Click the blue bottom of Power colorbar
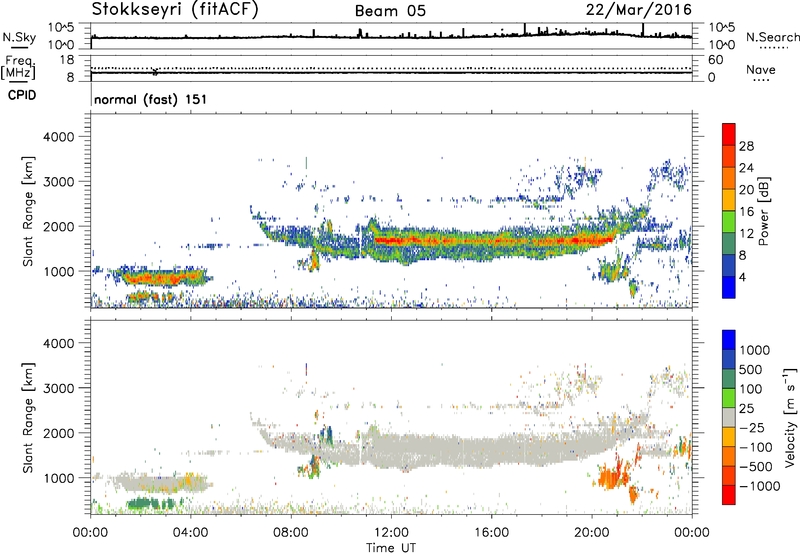The image size is (800, 554). [729, 287]
